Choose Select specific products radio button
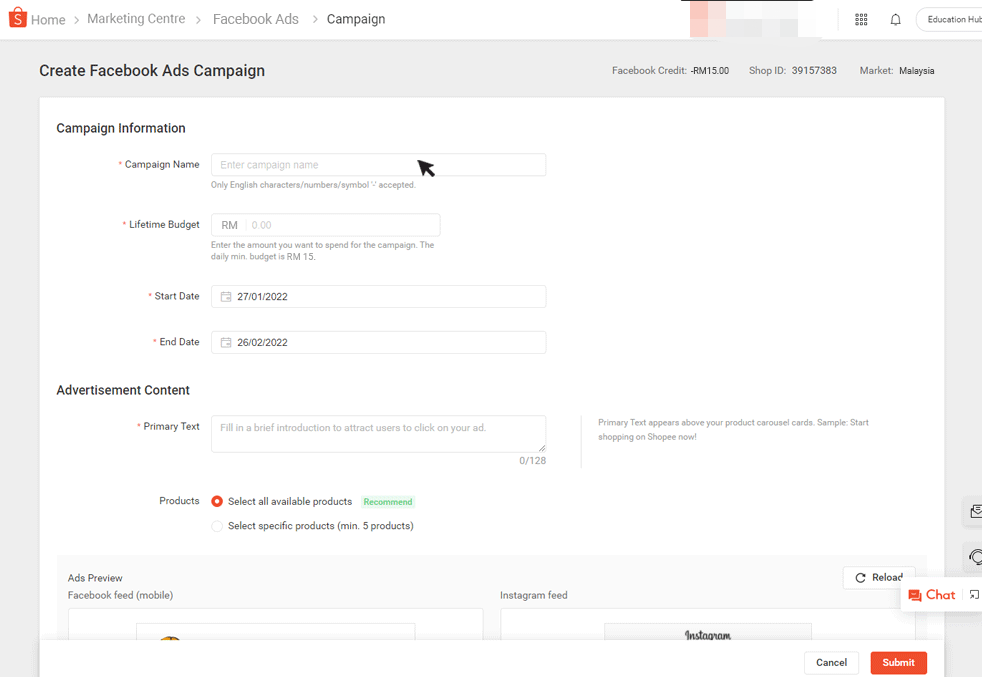Image resolution: width=982 pixels, height=677 pixels. click(217, 526)
